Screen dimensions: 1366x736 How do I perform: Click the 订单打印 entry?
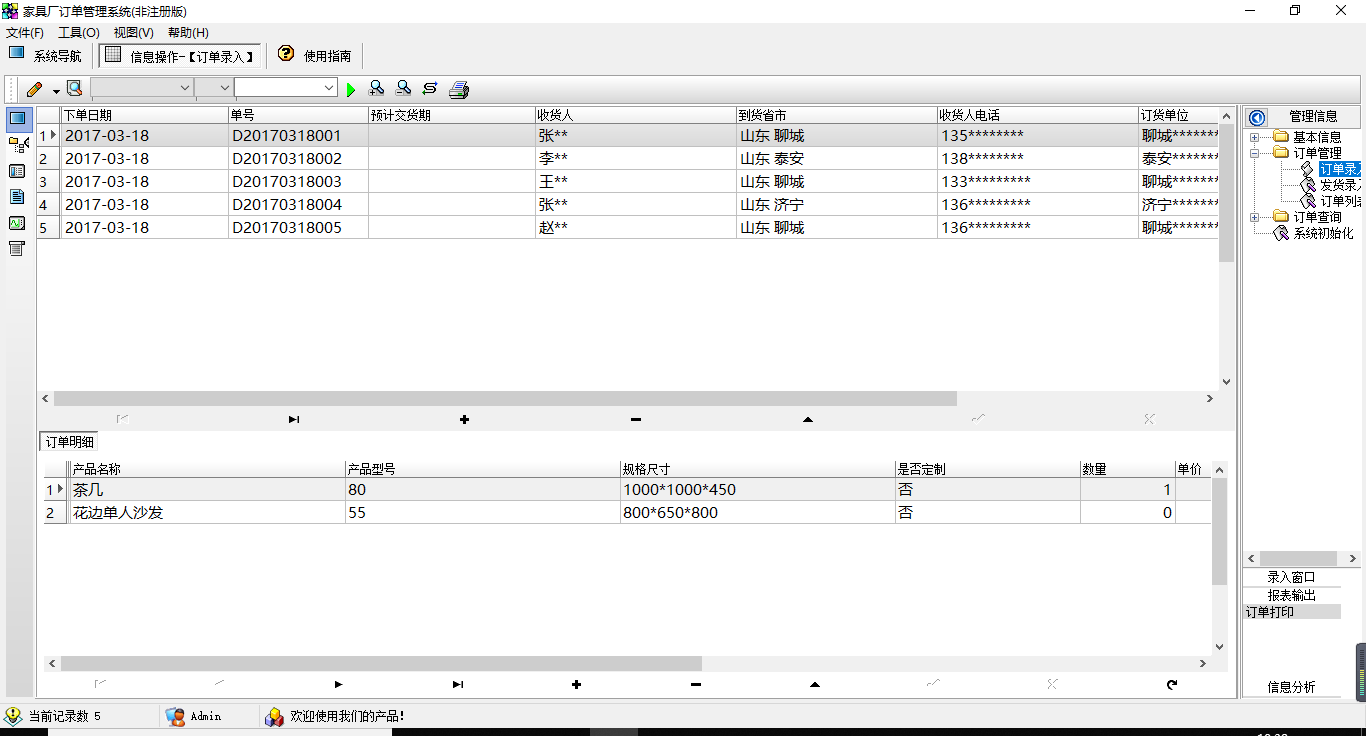[x=1292, y=612]
